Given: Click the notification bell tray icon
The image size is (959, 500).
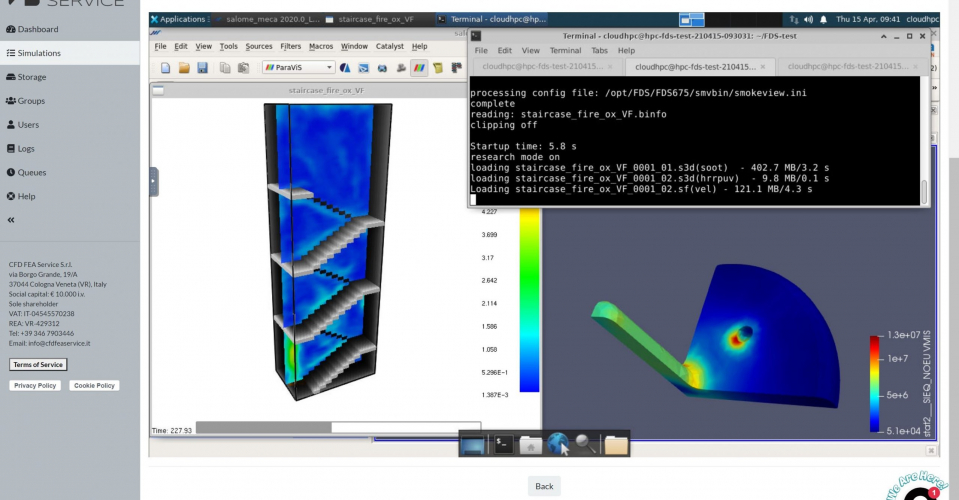Looking at the screenshot, I should [x=823, y=20].
